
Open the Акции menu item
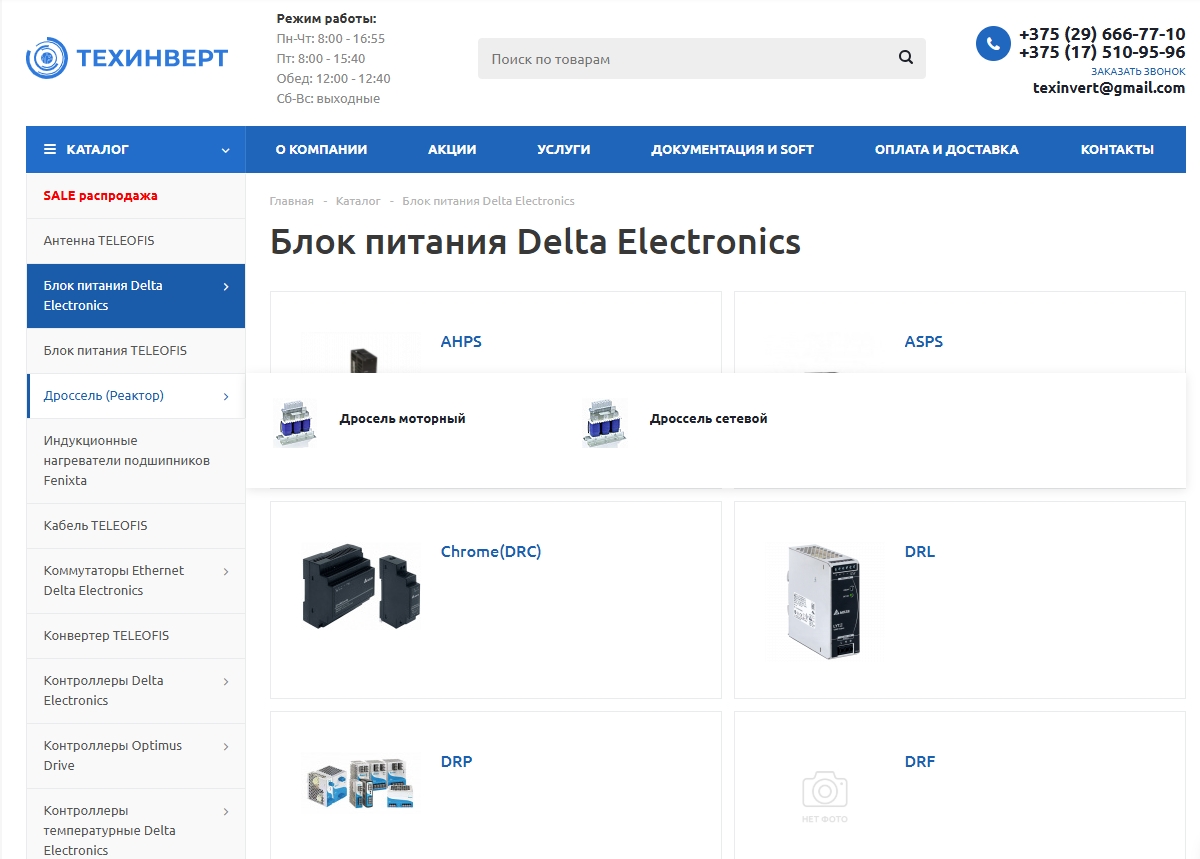pos(452,149)
